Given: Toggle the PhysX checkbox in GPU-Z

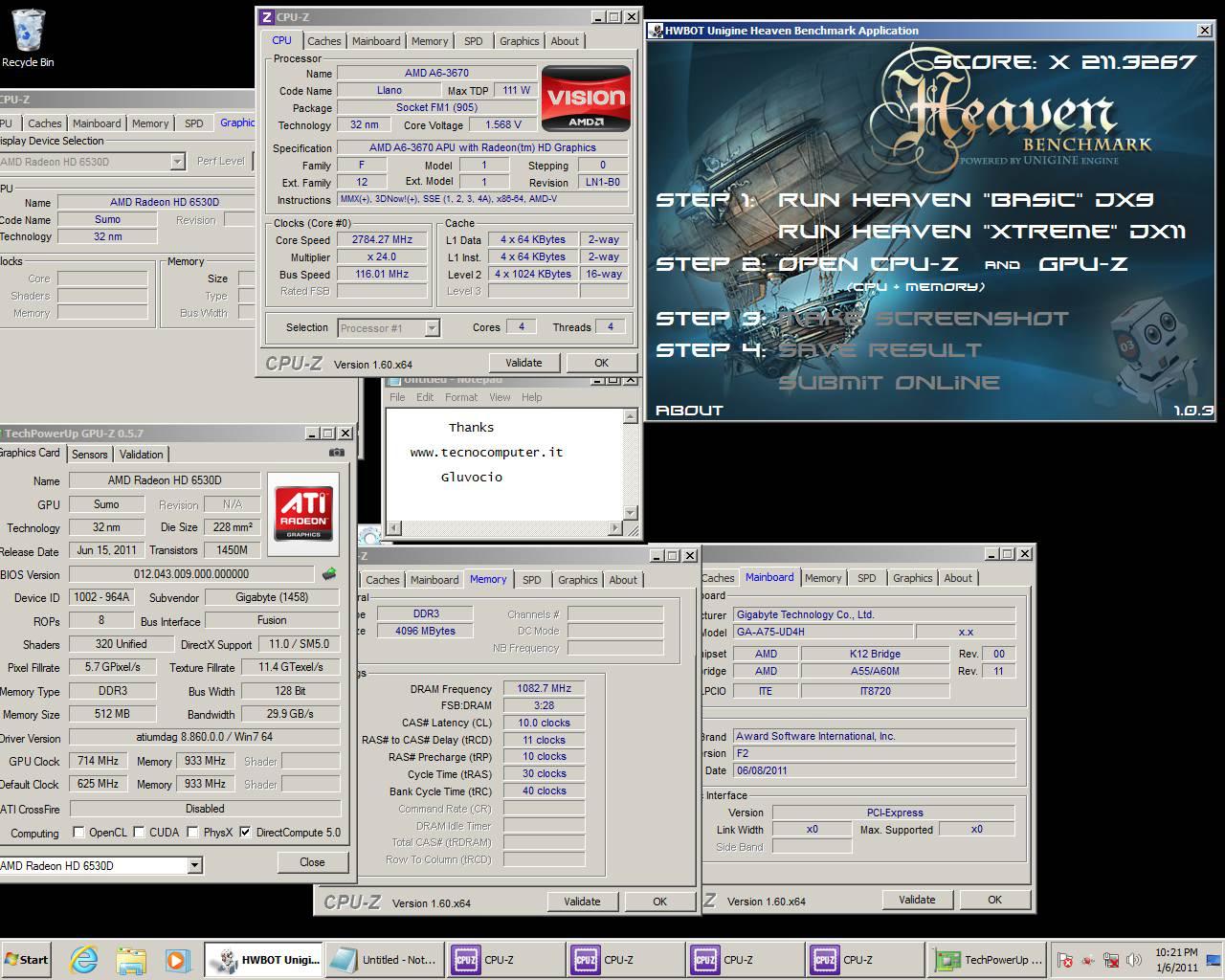Looking at the screenshot, I should 193,832.
